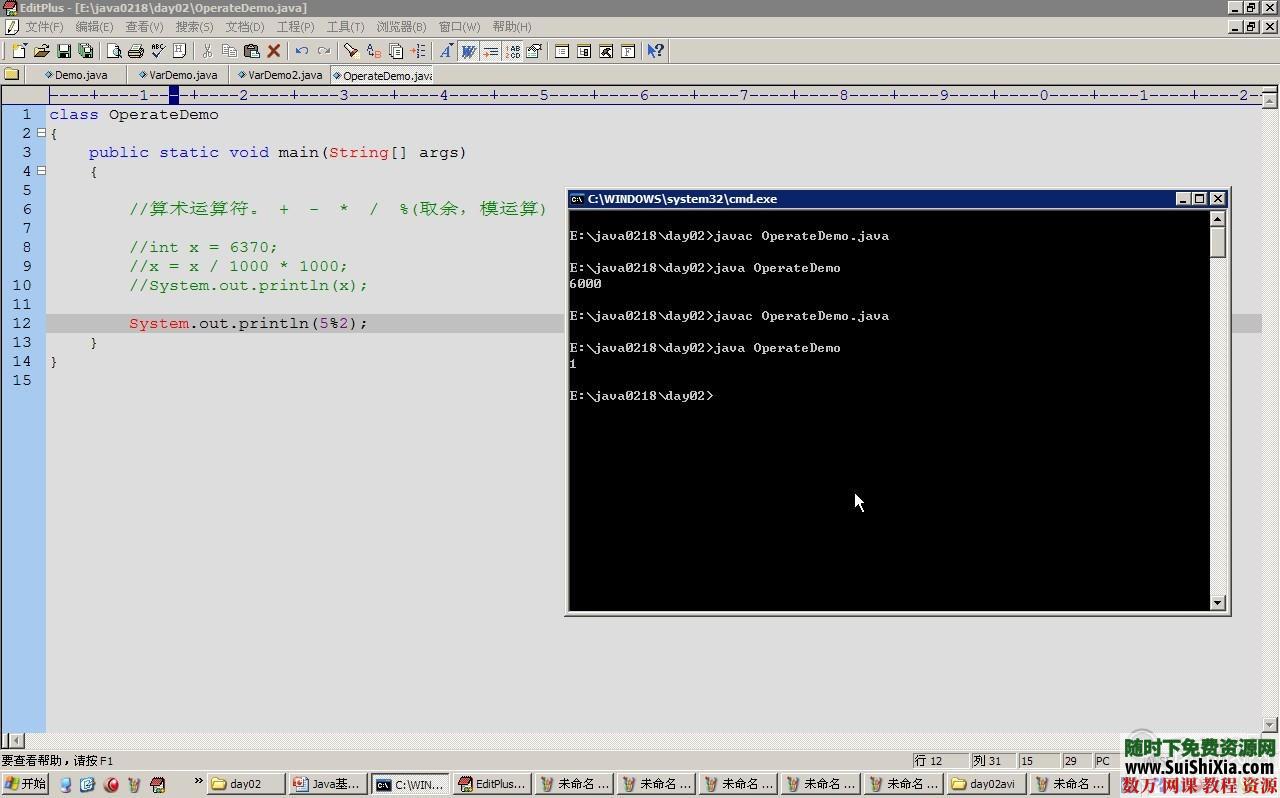Undo the last edit

pyautogui.click(x=301, y=51)
